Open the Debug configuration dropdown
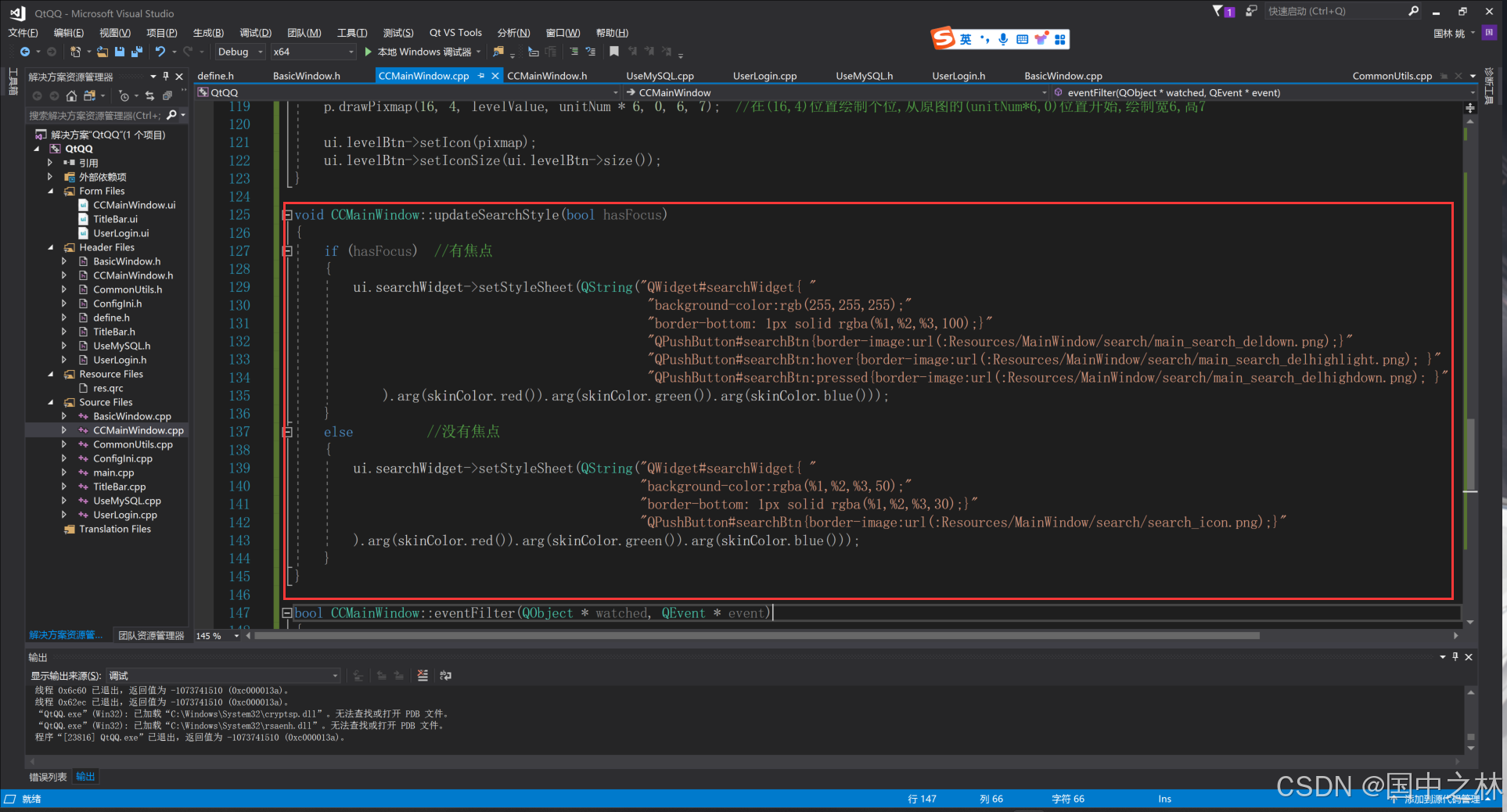 point(239,52)
